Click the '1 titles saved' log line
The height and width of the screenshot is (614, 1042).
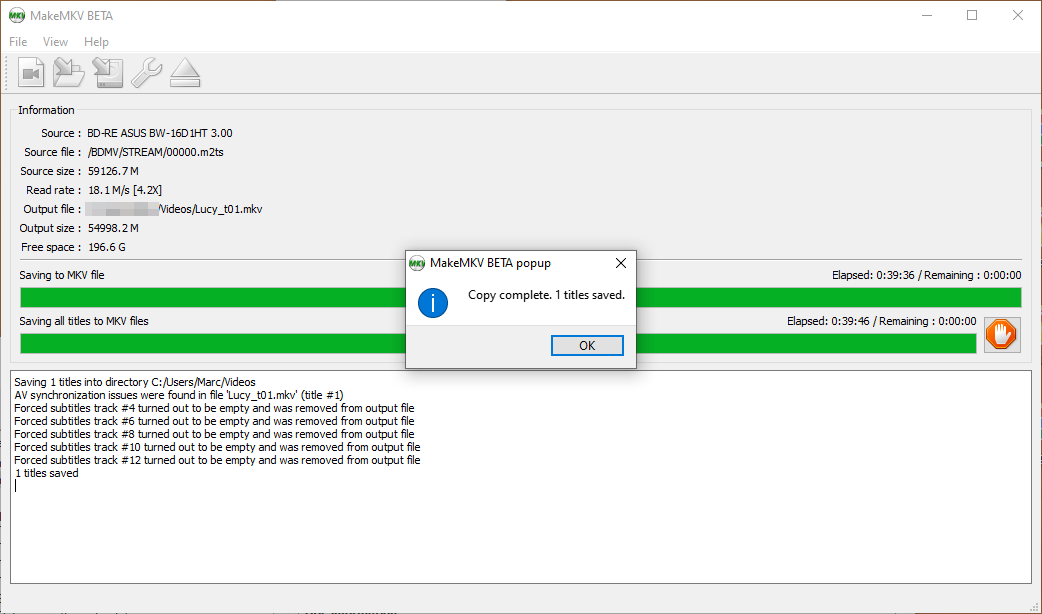(x=46, y=473)
